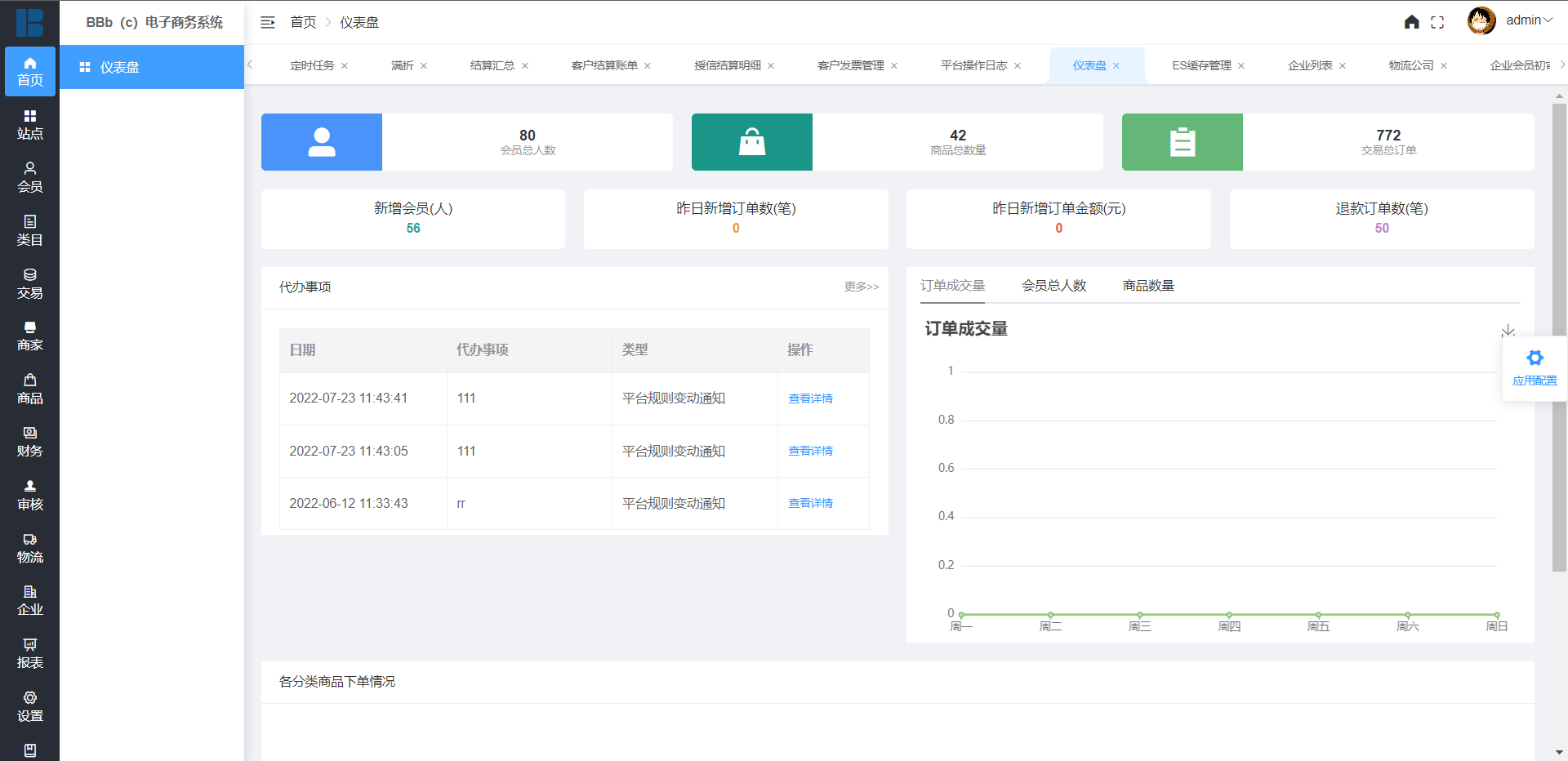Collapse the side menu with hamburger icon
Screen dimensions: 1568x761
(x=267, y=23)
